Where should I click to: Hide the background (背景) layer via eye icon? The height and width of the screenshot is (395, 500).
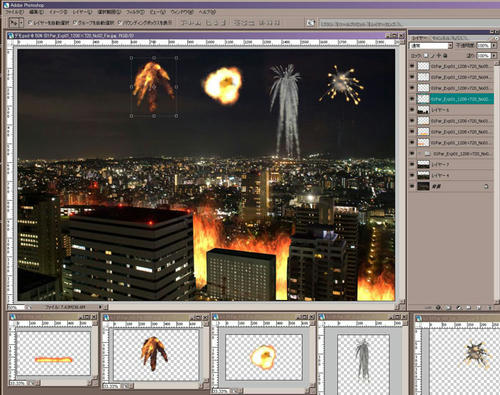tap(412, 186)
